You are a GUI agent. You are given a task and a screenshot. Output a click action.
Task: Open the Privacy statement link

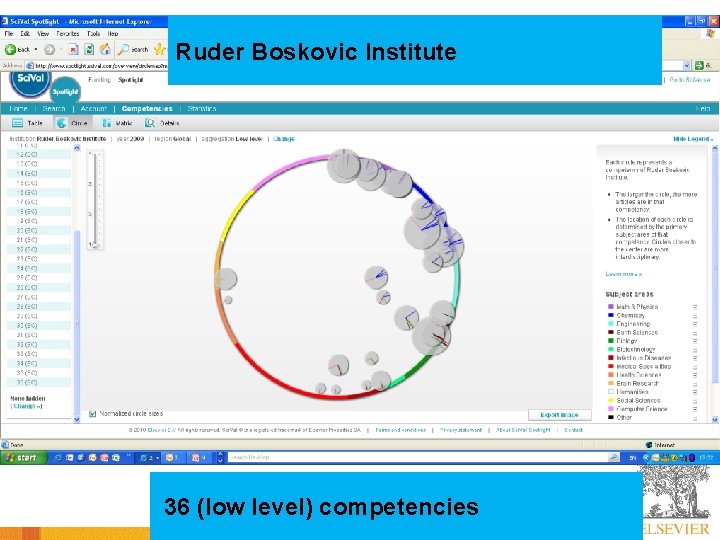pyautogui.click(x=461, y=430)
